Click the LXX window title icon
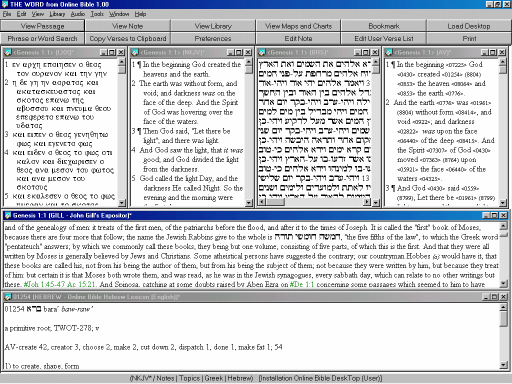Screen dimensions: 512x384 point(8,52)
